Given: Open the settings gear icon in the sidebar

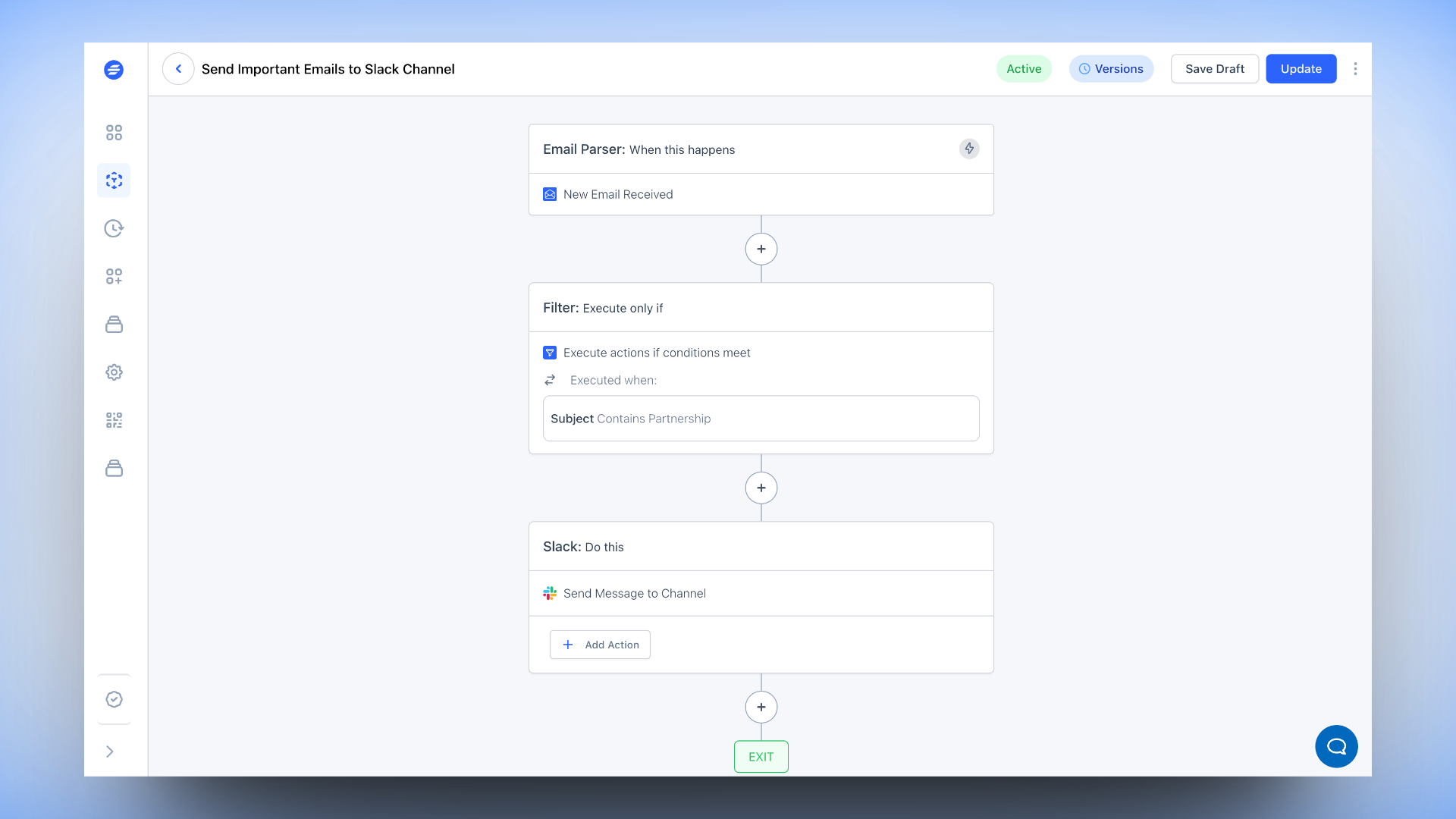Looking at the screenshot, I should (x=114, y=372).
